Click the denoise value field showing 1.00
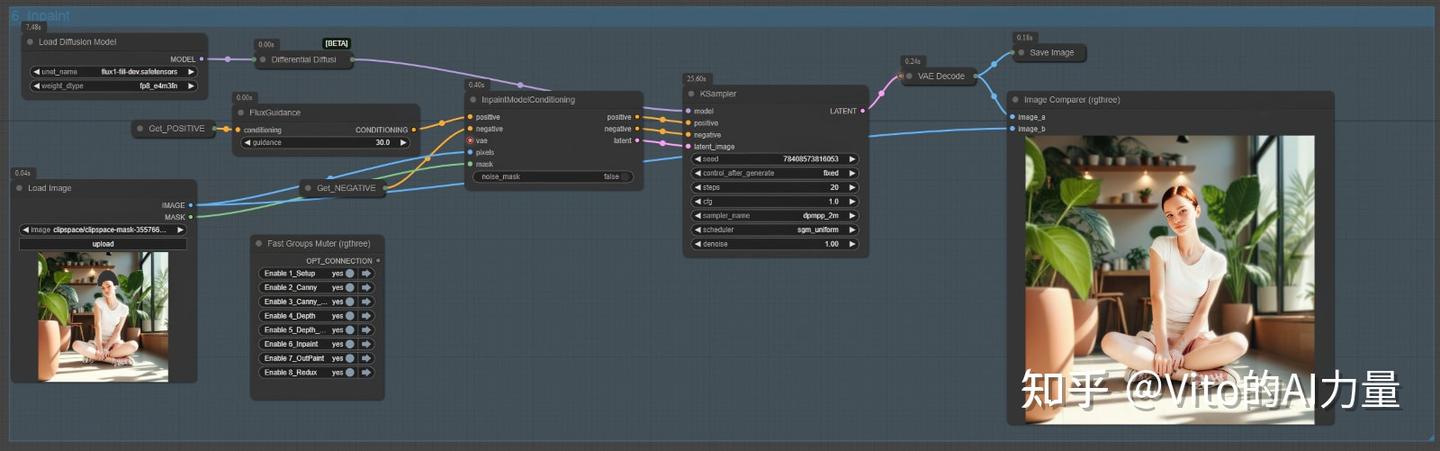The width and height of the screenshot is (1440, 451). 775,244
